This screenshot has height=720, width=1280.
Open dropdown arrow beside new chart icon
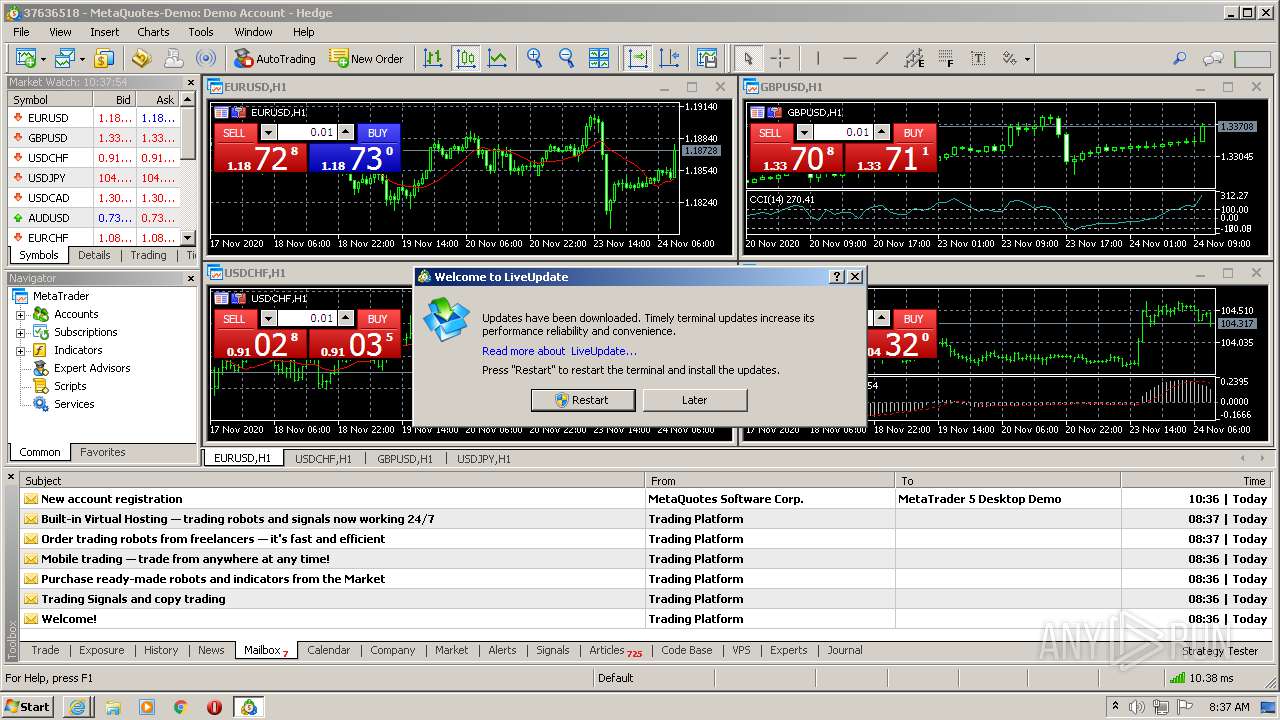(x=43, y=59)
